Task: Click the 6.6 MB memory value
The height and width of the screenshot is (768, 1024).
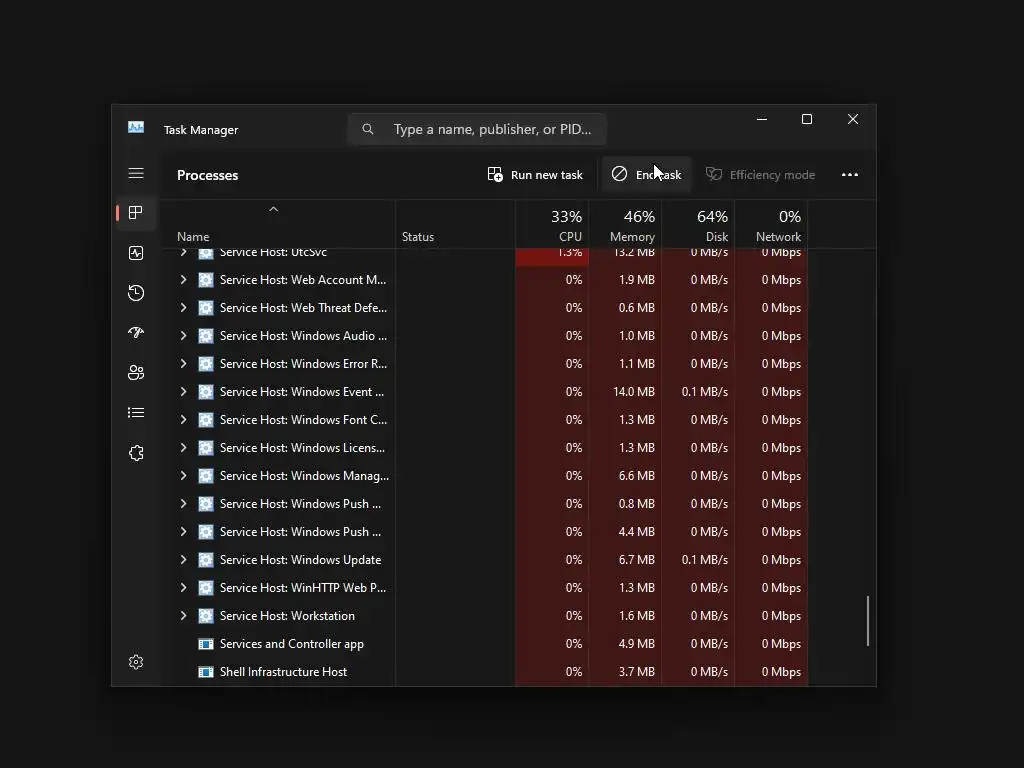Action: click(637, 476)
